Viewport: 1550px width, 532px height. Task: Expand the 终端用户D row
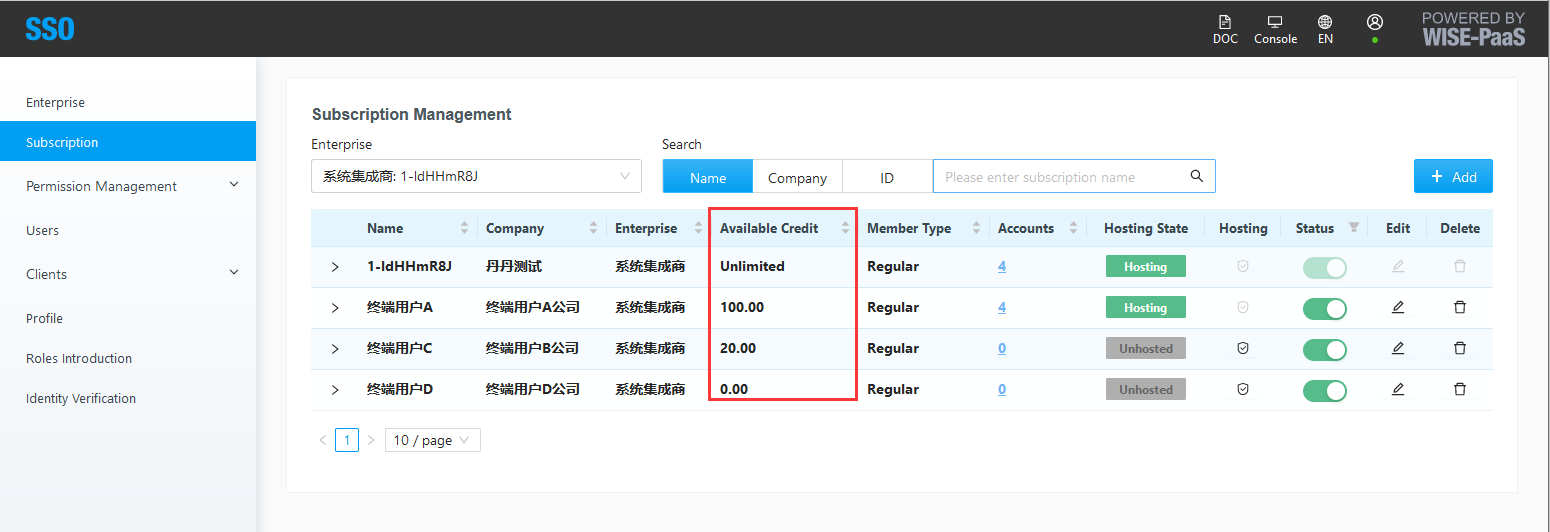click(x=335, y=390)
